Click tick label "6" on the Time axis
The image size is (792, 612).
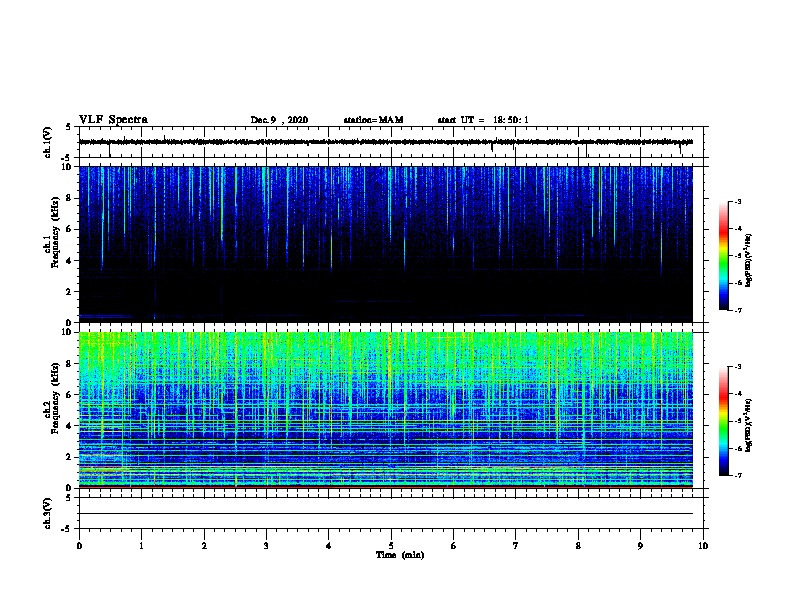tap(454, 546)
